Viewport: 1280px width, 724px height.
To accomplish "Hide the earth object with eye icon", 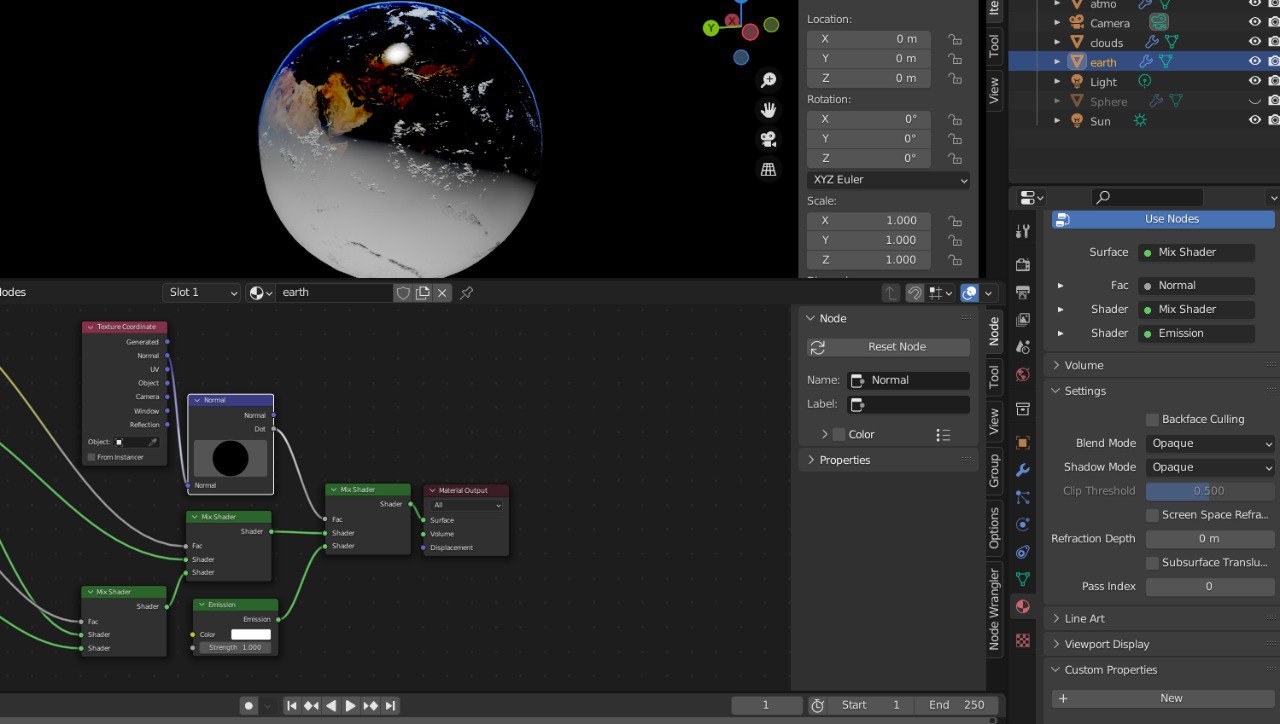I will [x=1255, y=62].
